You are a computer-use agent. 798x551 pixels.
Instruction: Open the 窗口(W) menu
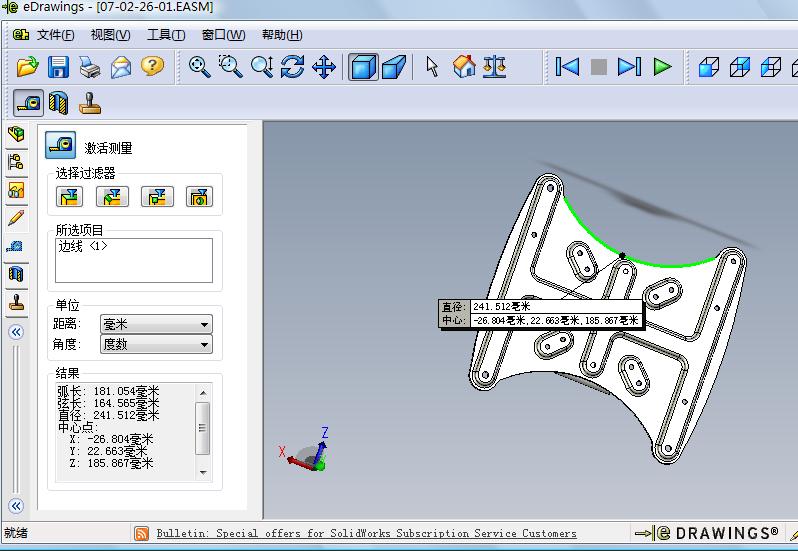point(223,35)
